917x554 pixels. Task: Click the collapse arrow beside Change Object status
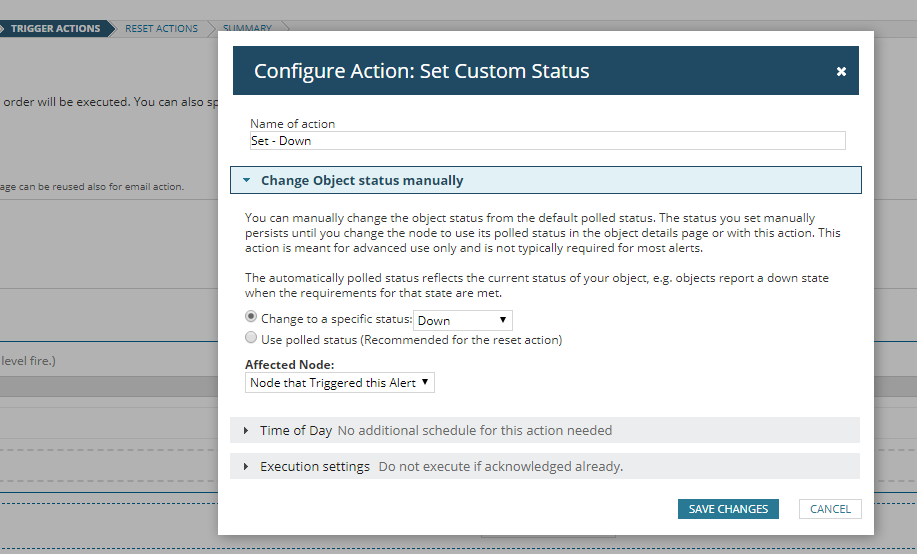pyautogui.click(x=246, y=181)
